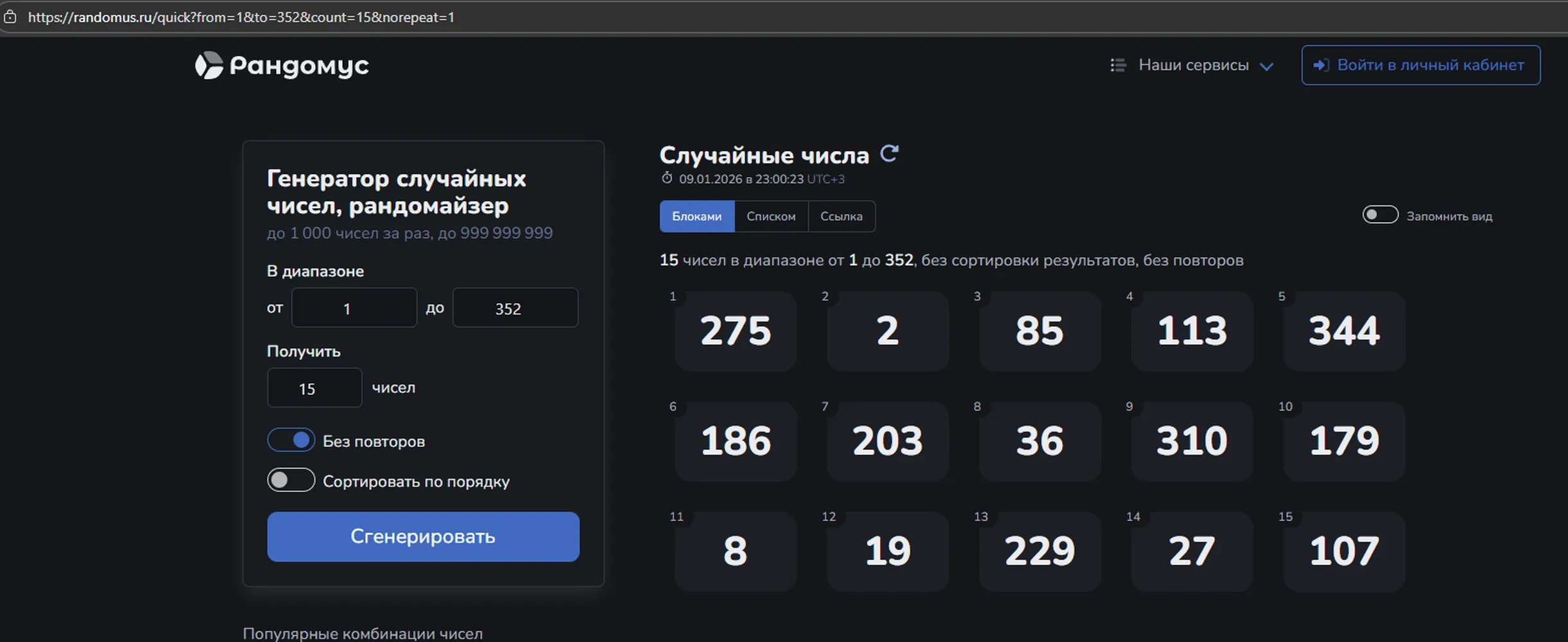The width and height of the screenshot is (1568, 642).
Task: Click the browser URL address text
Action: (241, 17)
